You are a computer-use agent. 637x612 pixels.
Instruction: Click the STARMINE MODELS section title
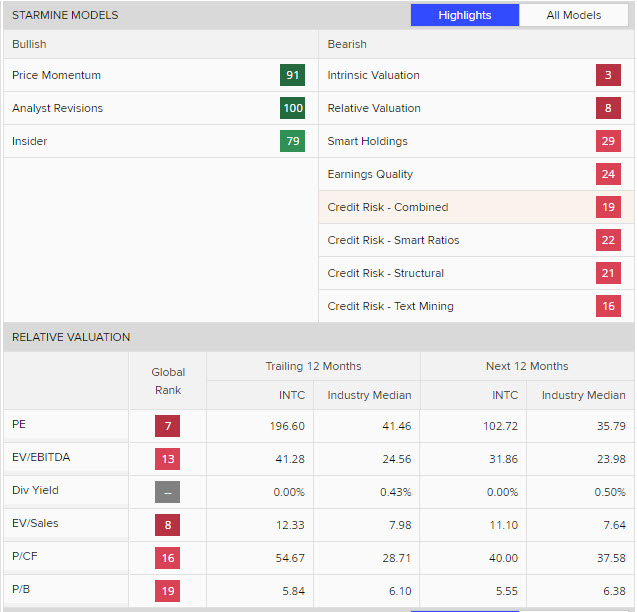pos(65,15)
